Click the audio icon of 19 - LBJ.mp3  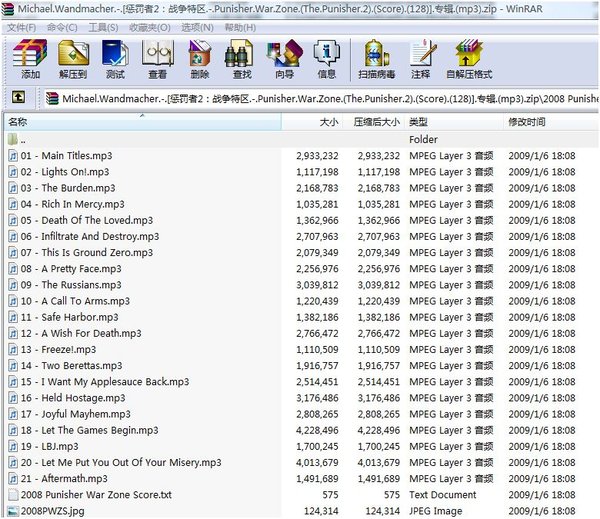click(13, 446)
